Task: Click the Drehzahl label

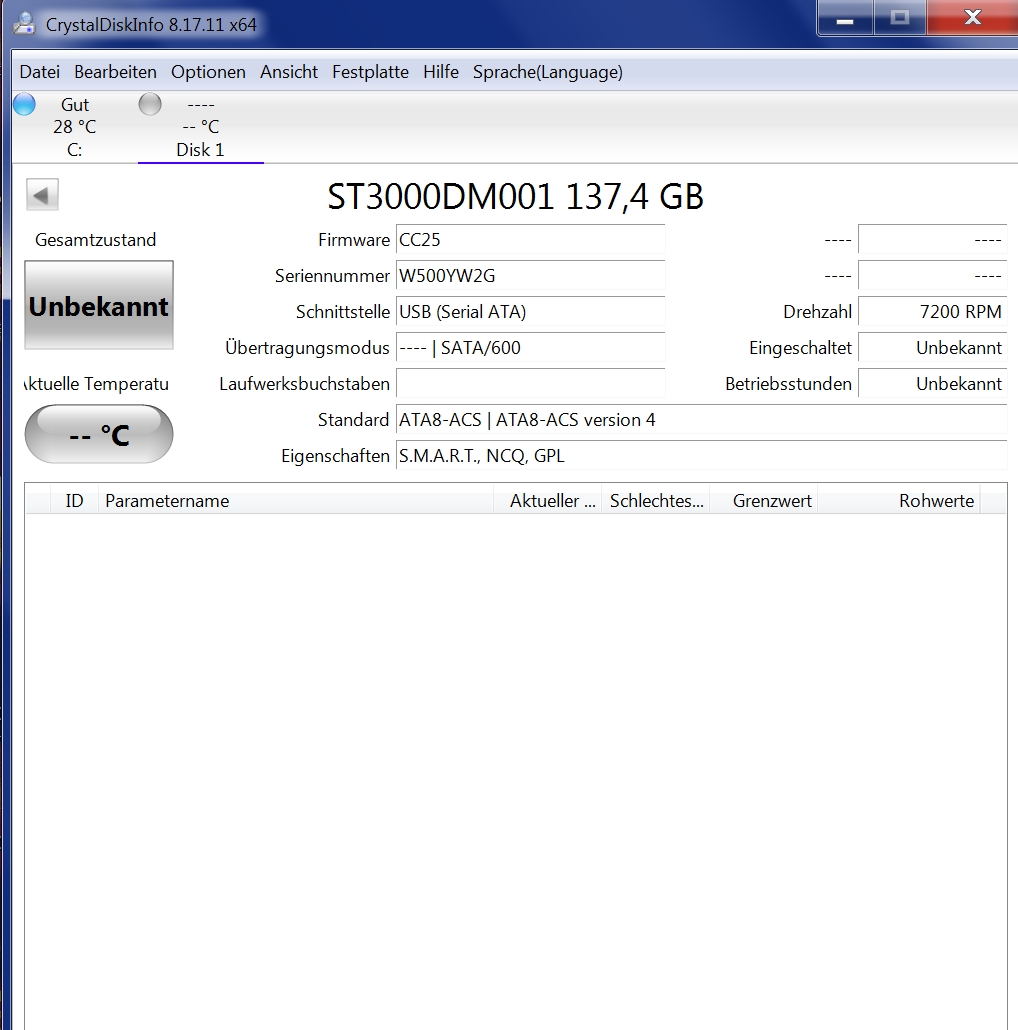Action: tap(818, 312)
